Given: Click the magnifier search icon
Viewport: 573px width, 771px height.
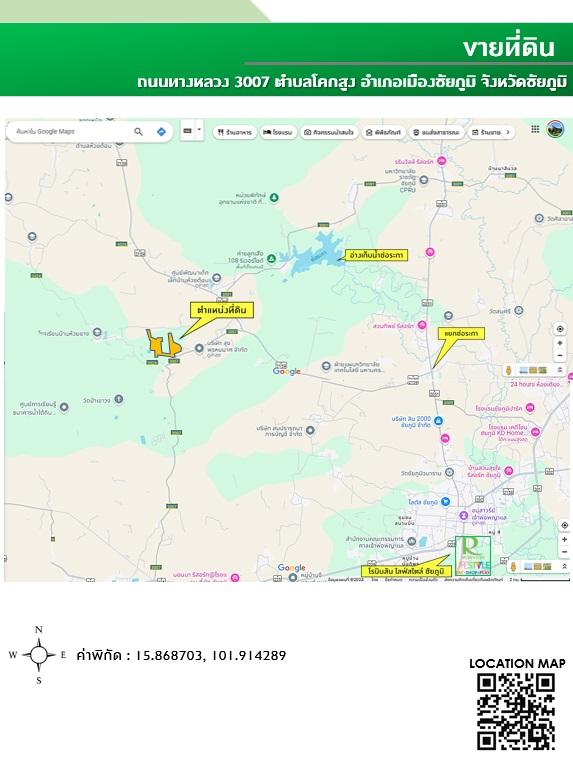Looking at the screenshot, I should [x=139, y=132].
